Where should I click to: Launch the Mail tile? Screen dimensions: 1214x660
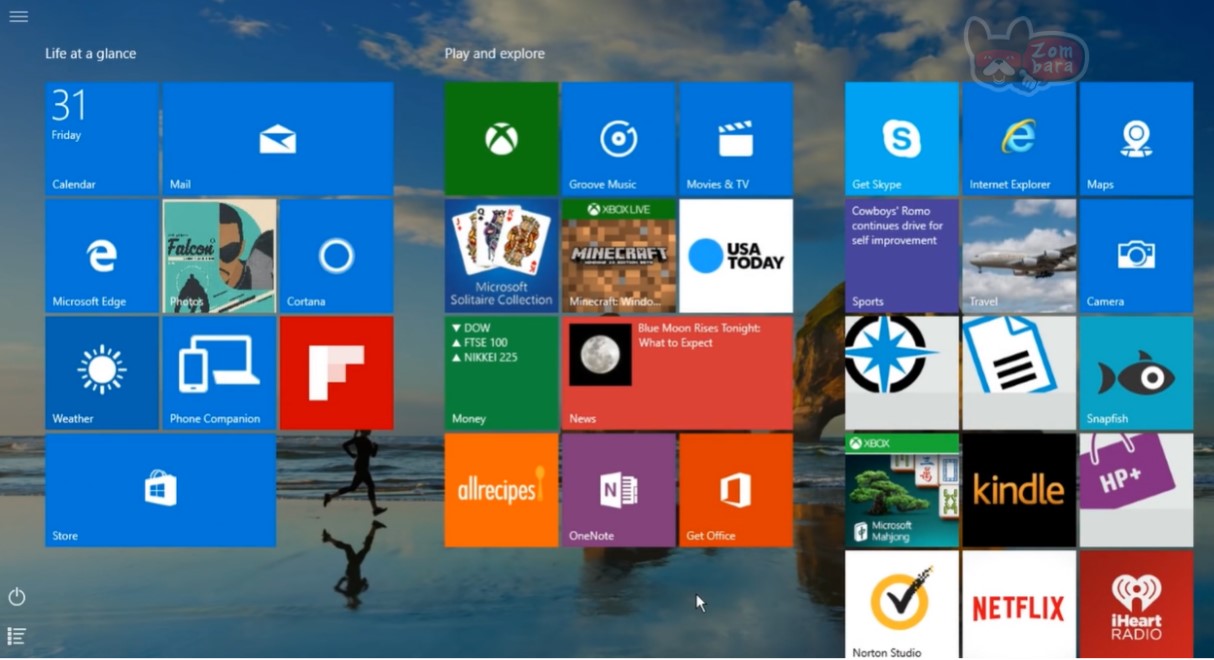coord(278,138)
